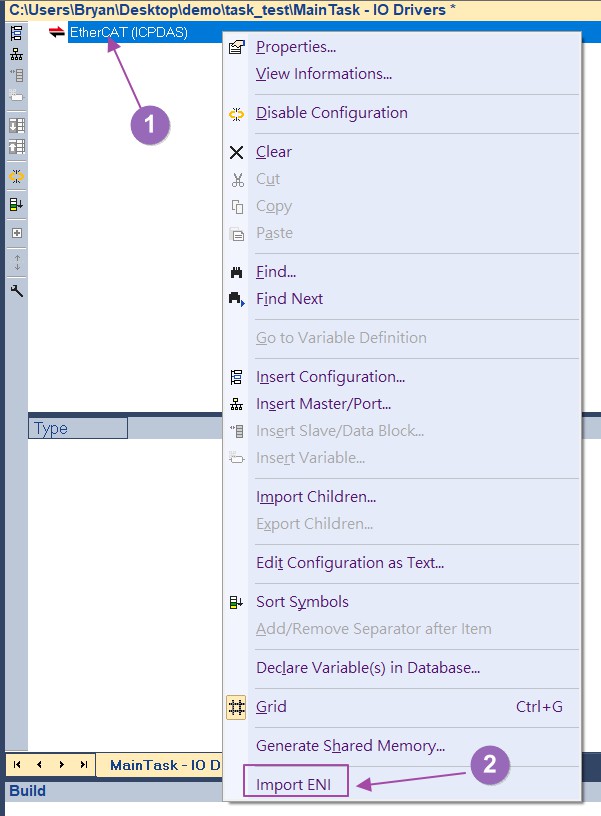Viewport: 601px width, 816px height.
Task: Click Disable Configuration in context menu
Action: tap(332, 113)
